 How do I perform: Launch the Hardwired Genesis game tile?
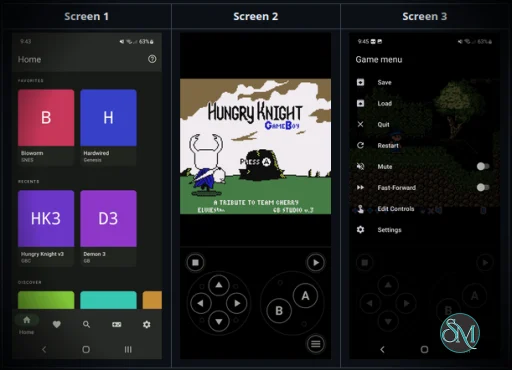(x=108, y=127)
